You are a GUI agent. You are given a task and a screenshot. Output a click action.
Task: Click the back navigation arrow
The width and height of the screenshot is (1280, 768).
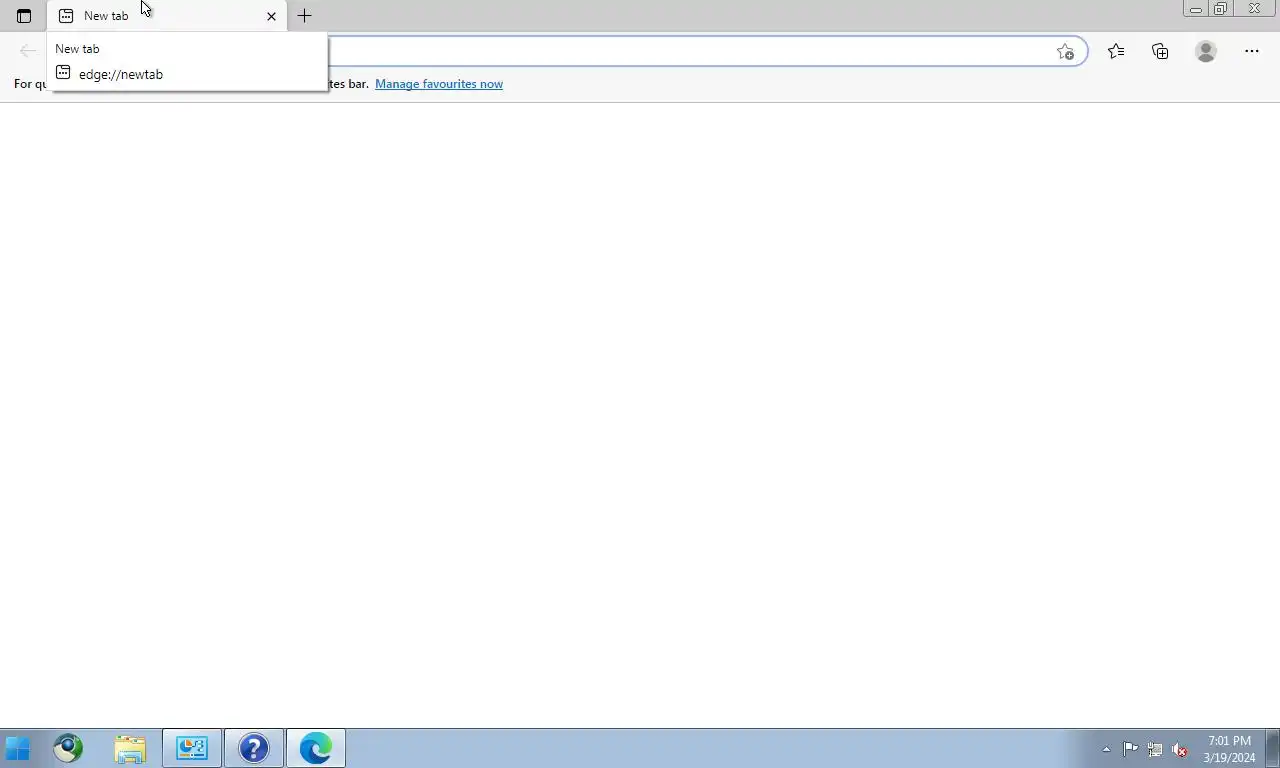coord(27,51)
